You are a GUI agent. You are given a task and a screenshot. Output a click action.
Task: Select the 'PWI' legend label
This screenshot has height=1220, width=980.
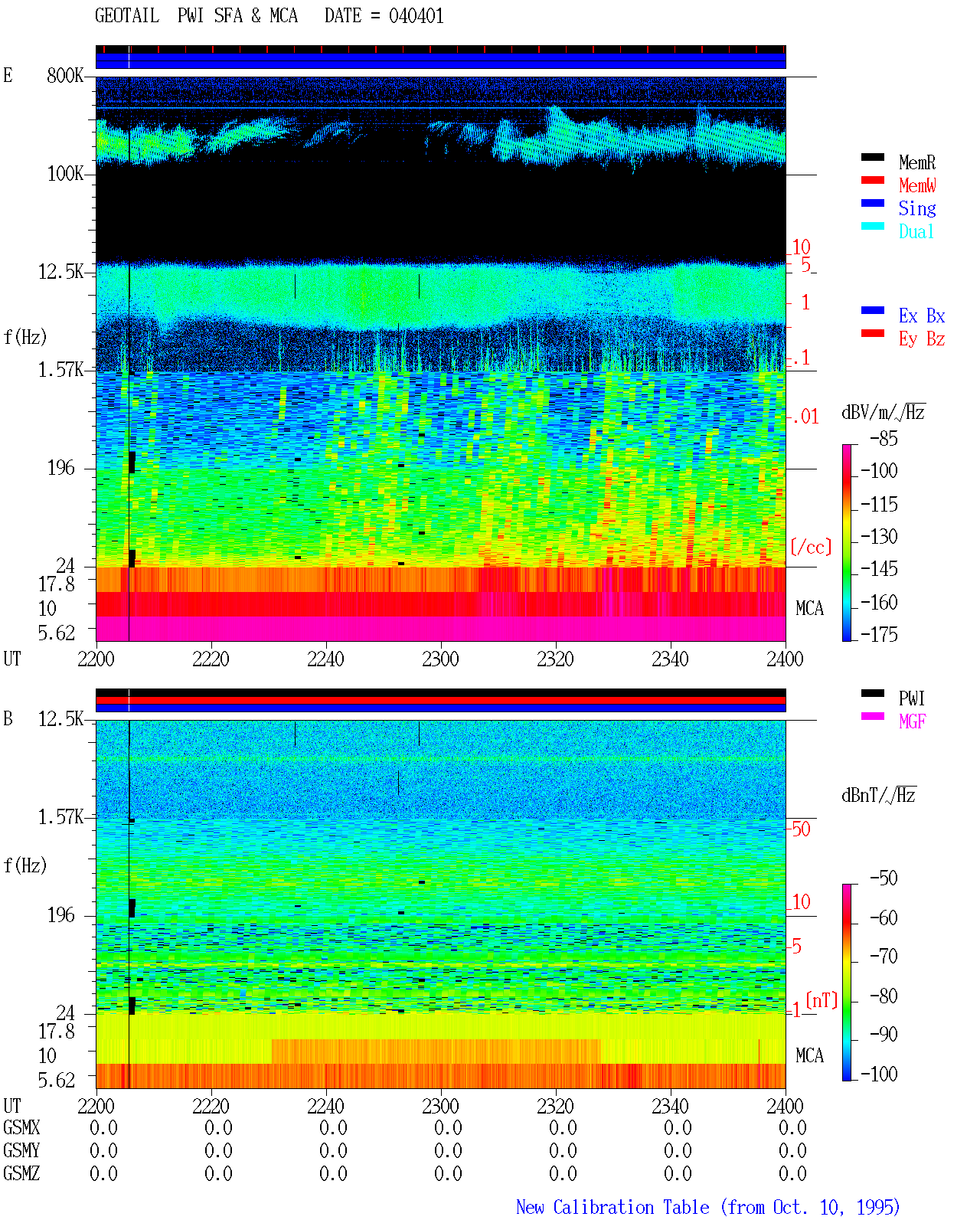point(912,698)
